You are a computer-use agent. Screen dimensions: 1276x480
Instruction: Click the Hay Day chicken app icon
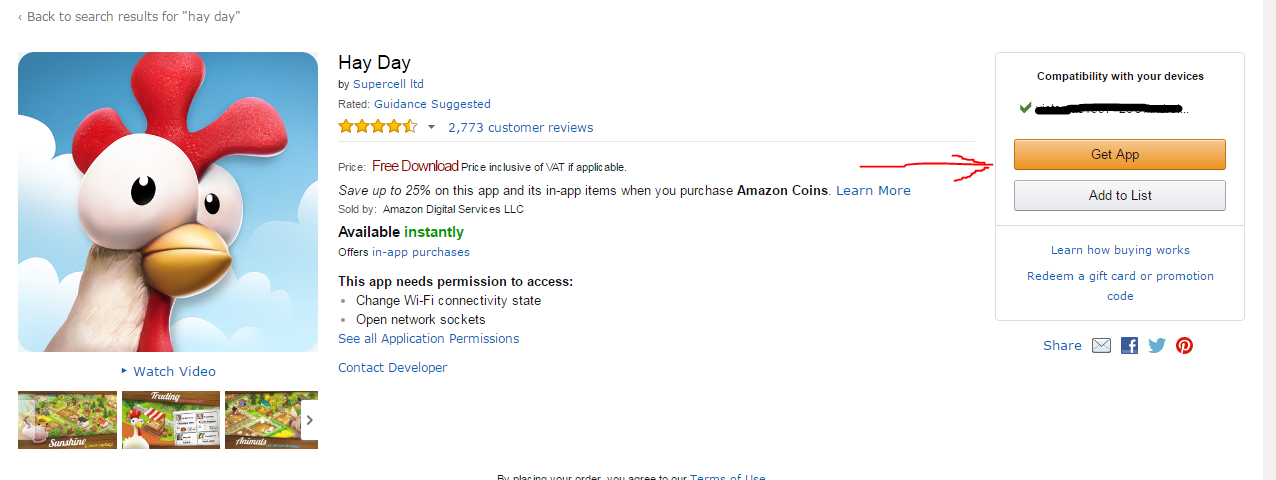point(168,202)
